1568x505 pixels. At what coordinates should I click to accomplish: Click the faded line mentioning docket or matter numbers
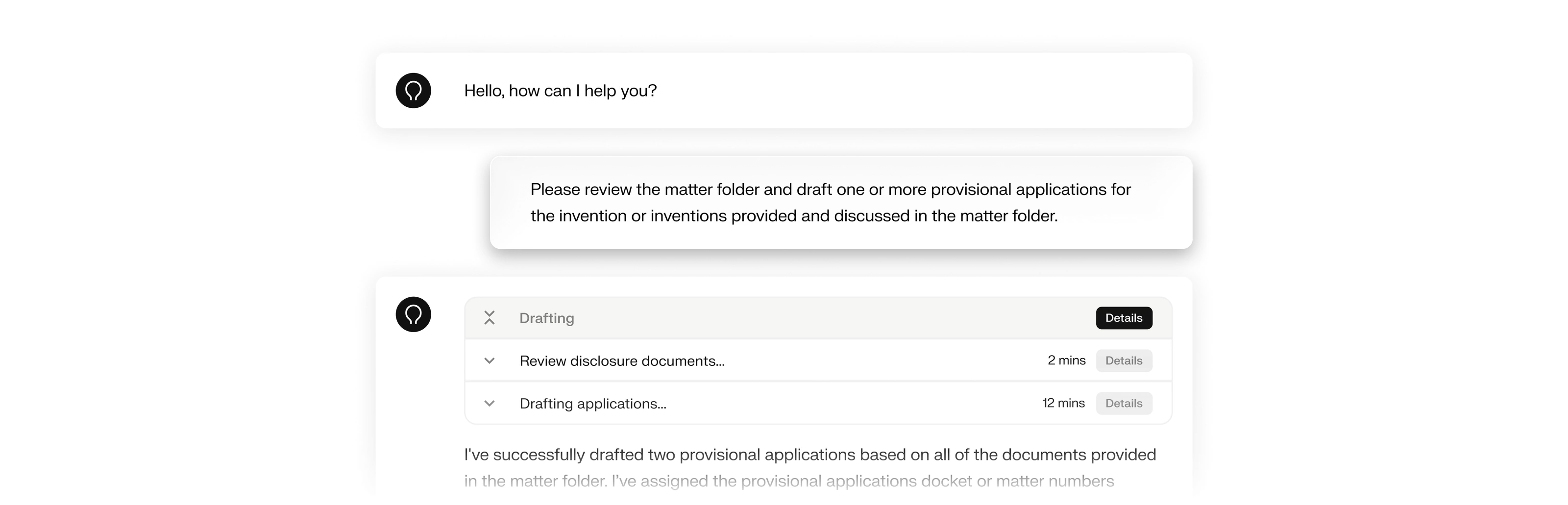pyautogui.click(x=789, y=481)
